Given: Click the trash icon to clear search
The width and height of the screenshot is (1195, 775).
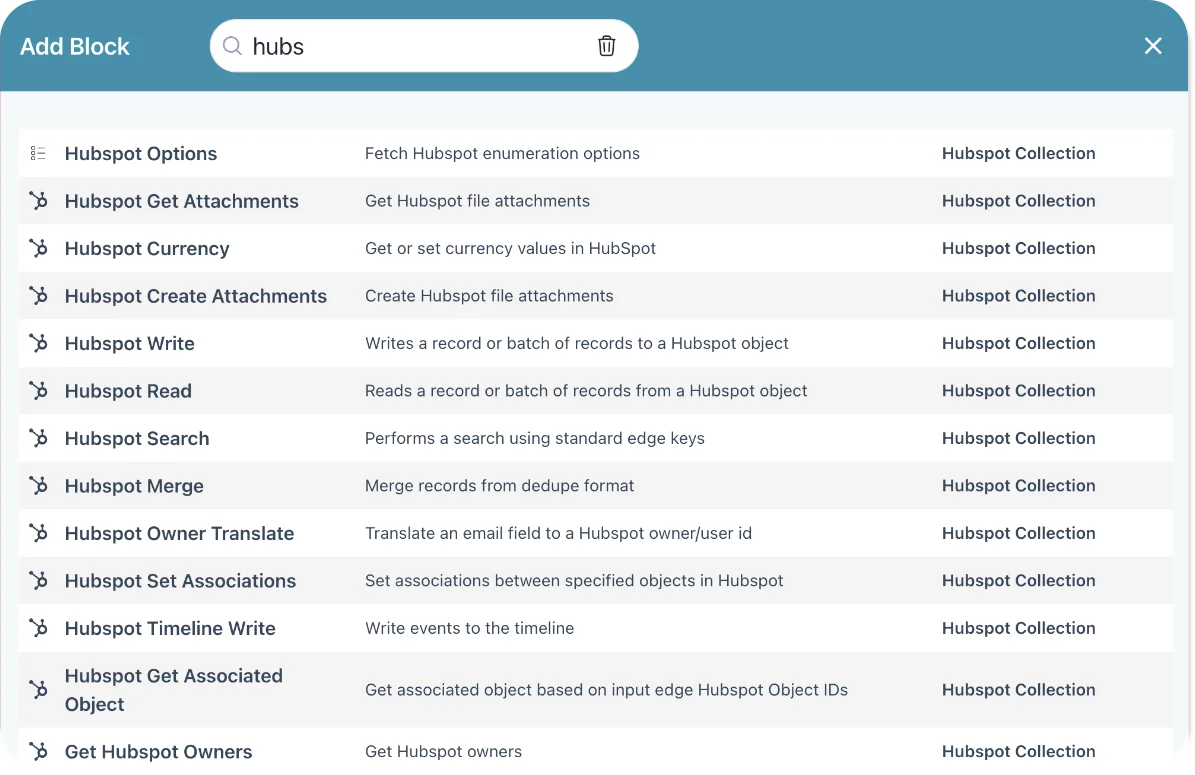Looking at the screenshot, I should coord(606,46).
